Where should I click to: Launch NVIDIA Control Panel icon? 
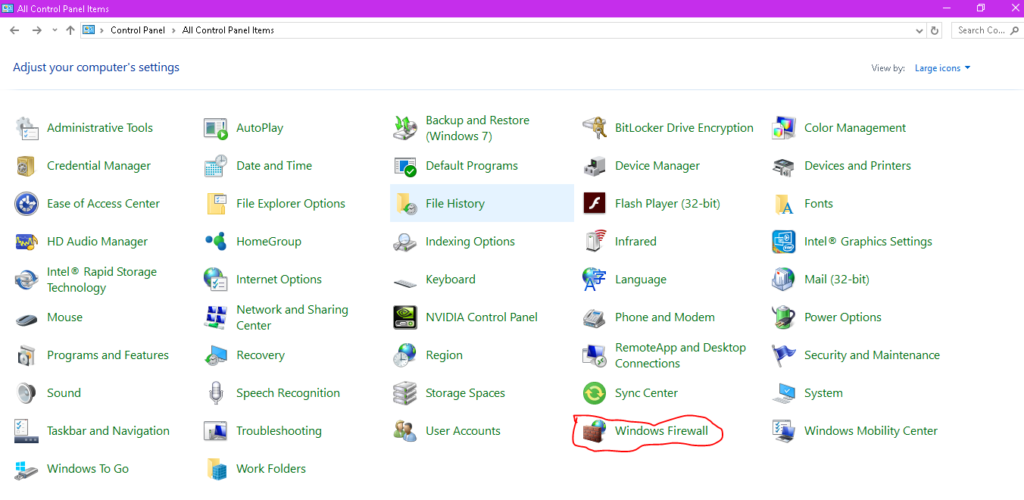pos(405,317)
